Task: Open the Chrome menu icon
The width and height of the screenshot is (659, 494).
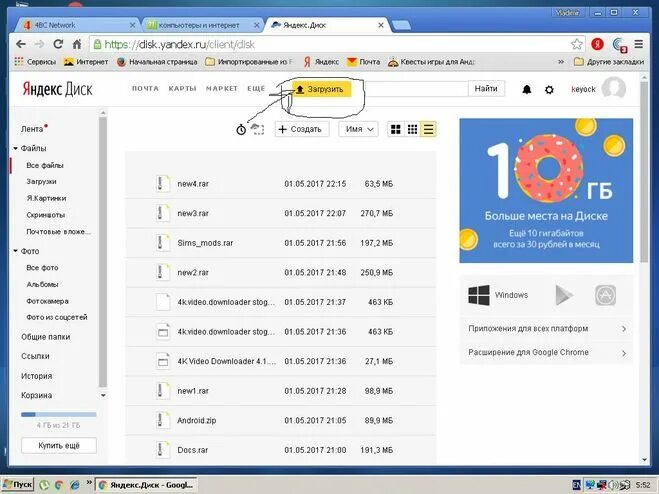Action: click(639, 44)
